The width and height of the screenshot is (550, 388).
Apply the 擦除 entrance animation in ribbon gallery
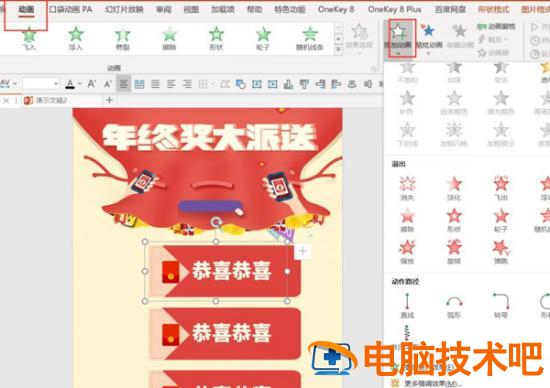coord(169,39)
